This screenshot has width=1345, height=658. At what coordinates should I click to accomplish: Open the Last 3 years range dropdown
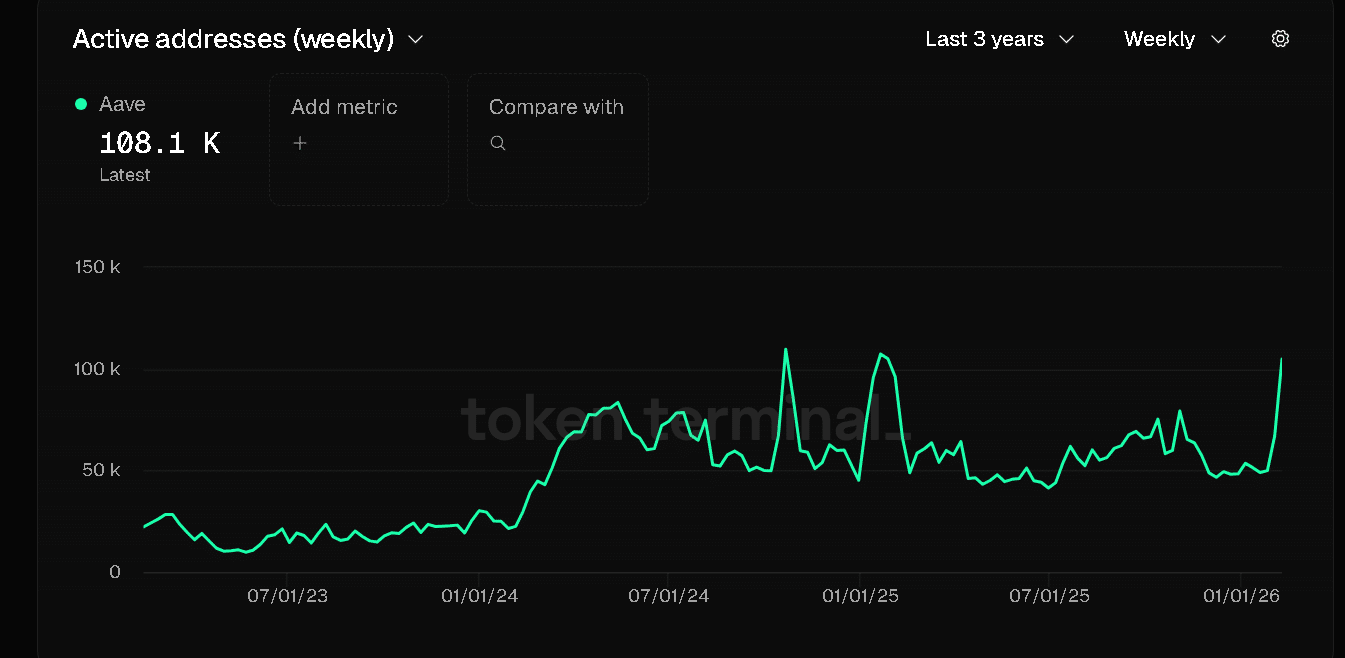(x=999, y=39)
